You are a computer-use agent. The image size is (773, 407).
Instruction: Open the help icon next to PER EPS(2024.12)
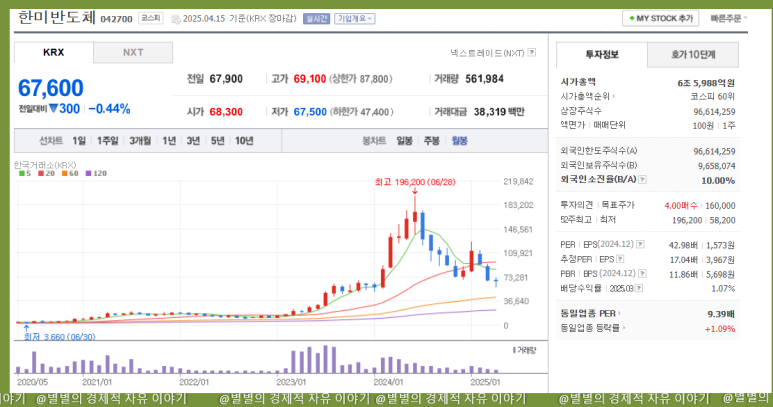pyautogui.click(x=640, y=244)
